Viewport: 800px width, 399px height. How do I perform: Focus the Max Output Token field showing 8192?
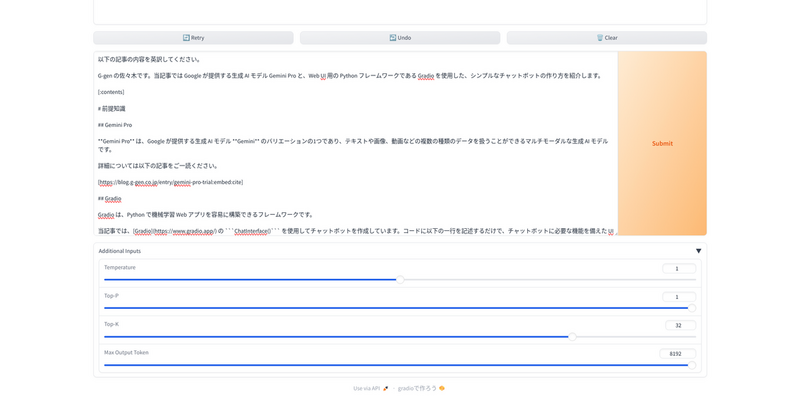pos(678,354)
